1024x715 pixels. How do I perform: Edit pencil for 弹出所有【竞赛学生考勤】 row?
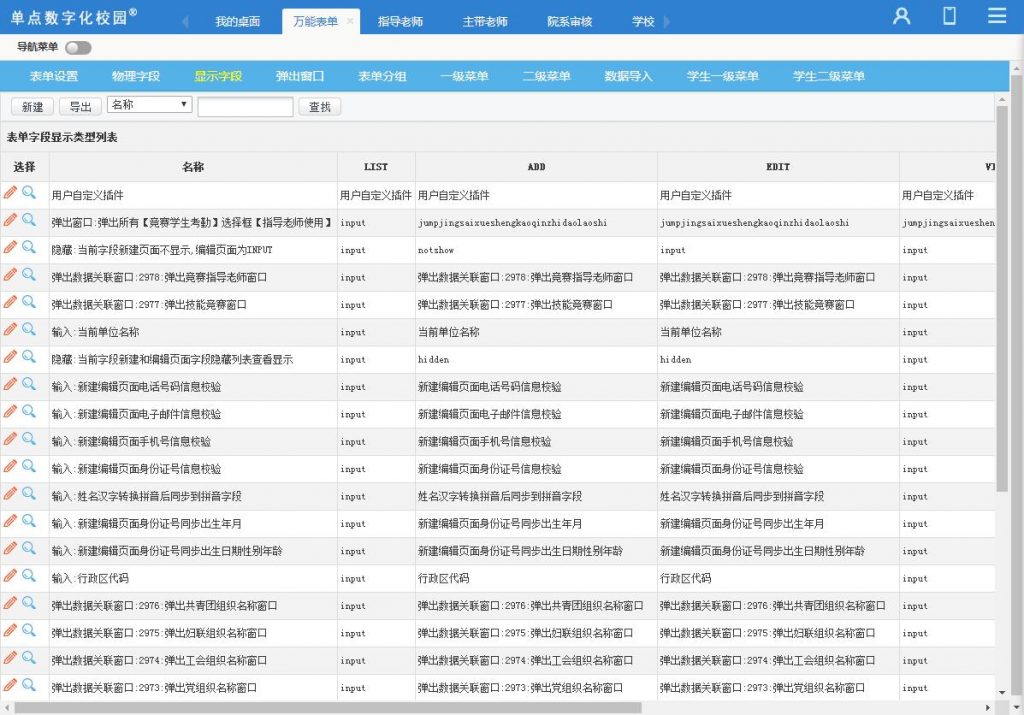pos(10,219)
